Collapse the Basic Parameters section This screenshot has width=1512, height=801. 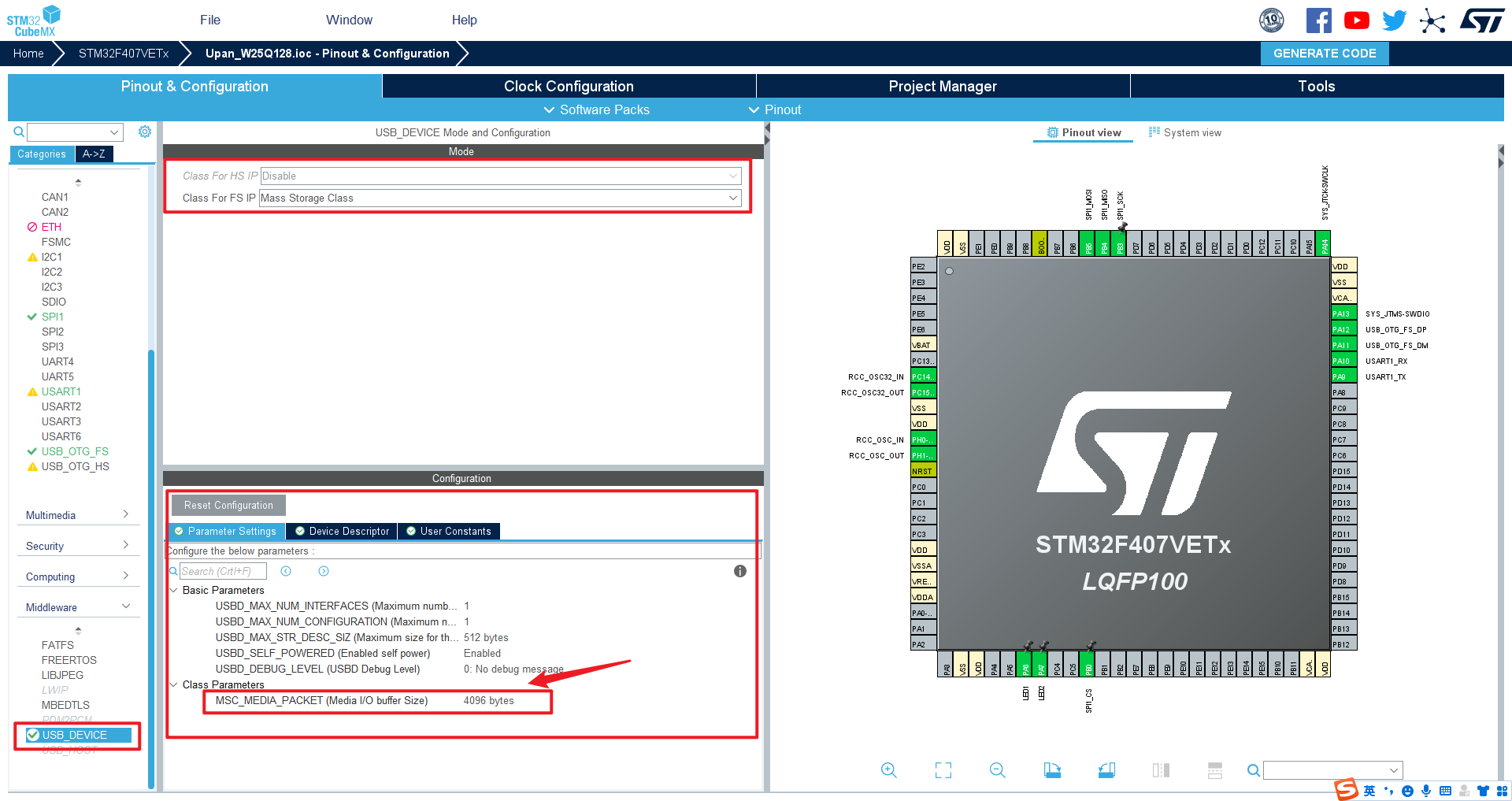pyautogui.click(x=173, y=590)
